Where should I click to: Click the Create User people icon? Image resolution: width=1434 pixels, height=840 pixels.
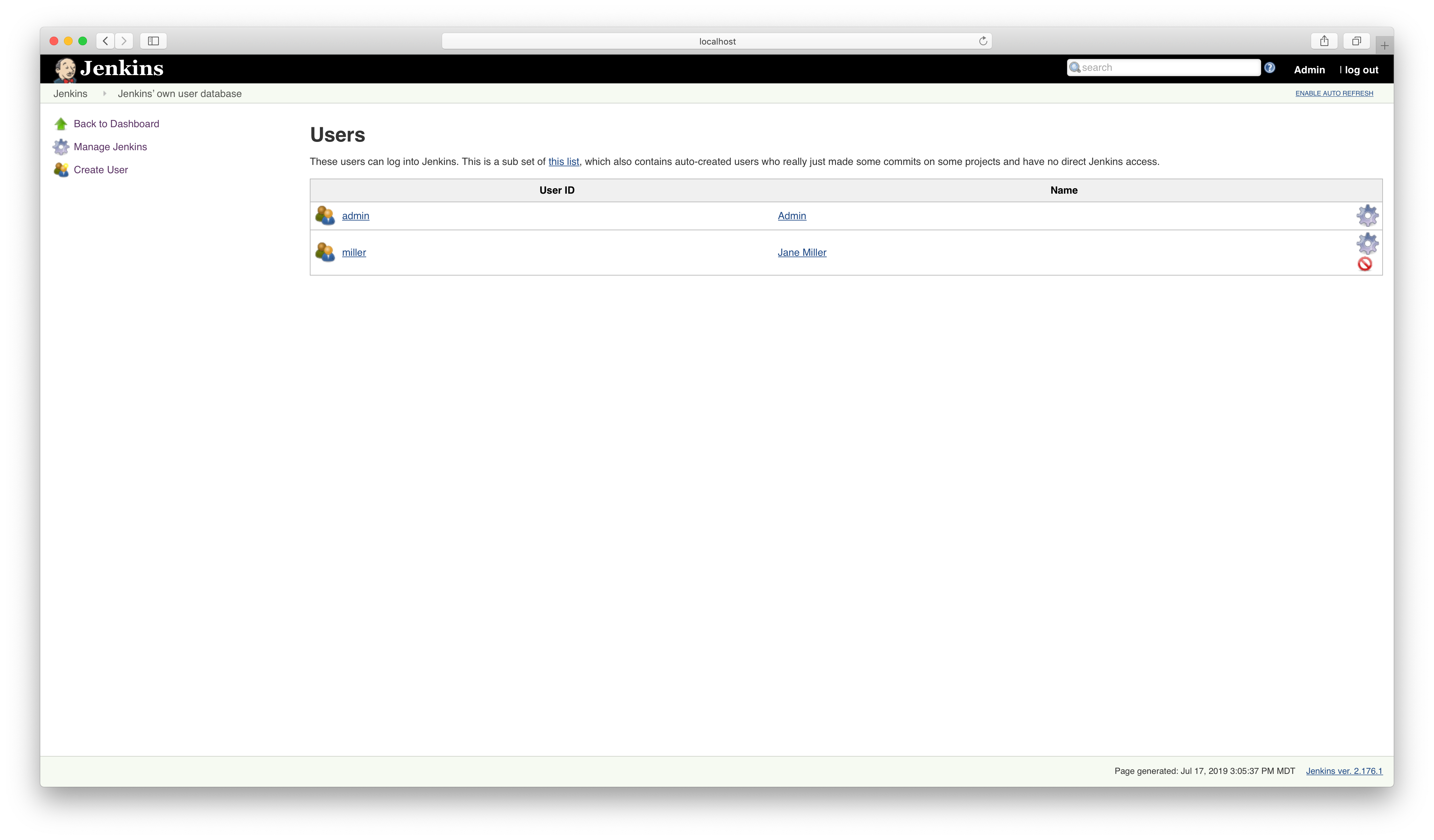tap(61, 170)
